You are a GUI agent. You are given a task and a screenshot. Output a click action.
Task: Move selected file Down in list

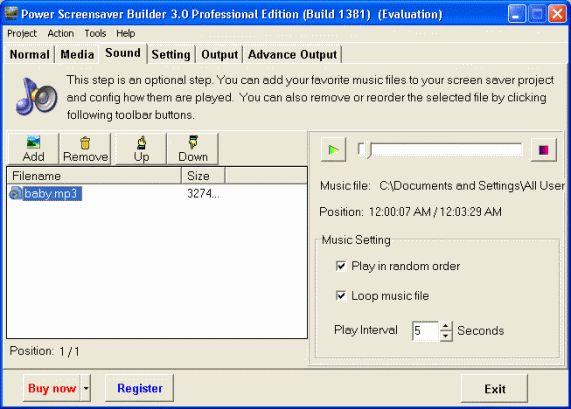point(193,149)
